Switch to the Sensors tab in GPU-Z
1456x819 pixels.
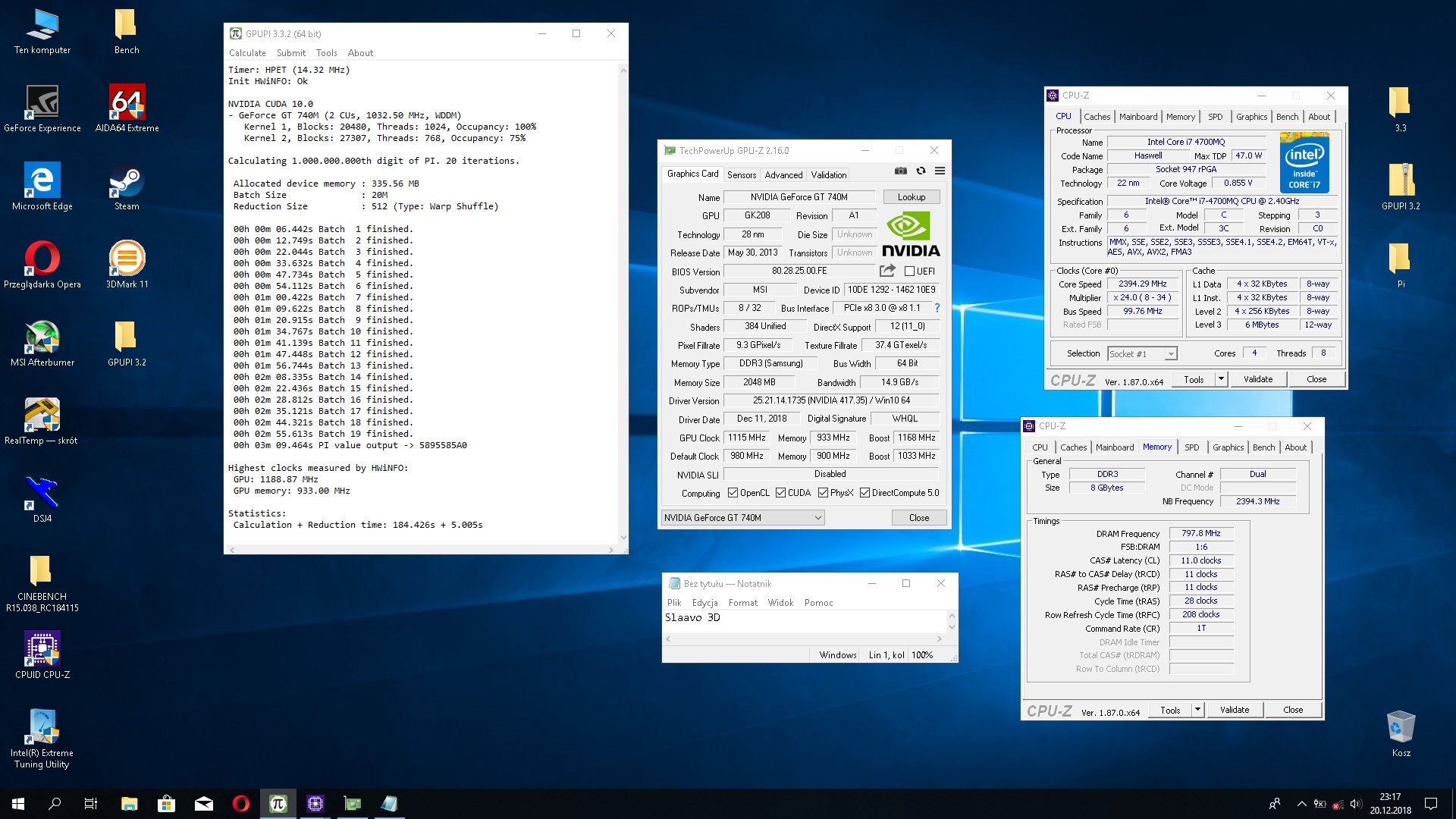click(x=742, y=175)
